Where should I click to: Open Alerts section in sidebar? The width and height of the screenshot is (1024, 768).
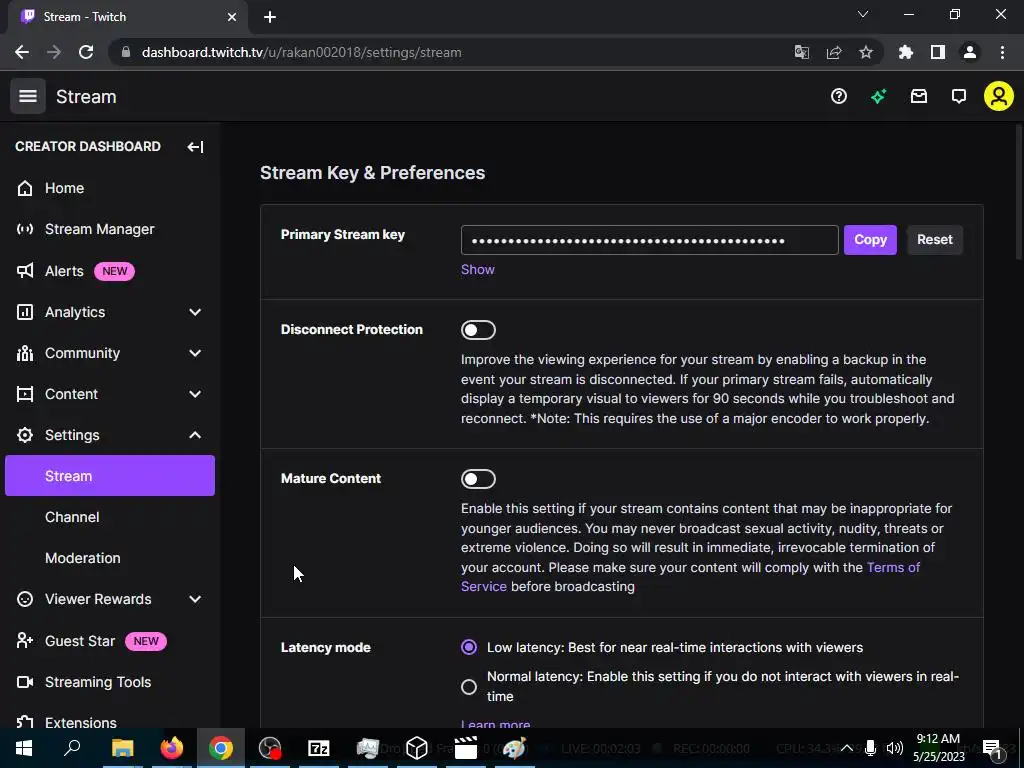[x=64, y=271]
